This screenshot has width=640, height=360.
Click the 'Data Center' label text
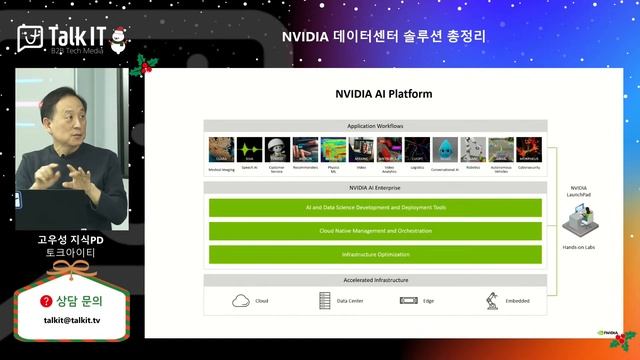point(350,301)
